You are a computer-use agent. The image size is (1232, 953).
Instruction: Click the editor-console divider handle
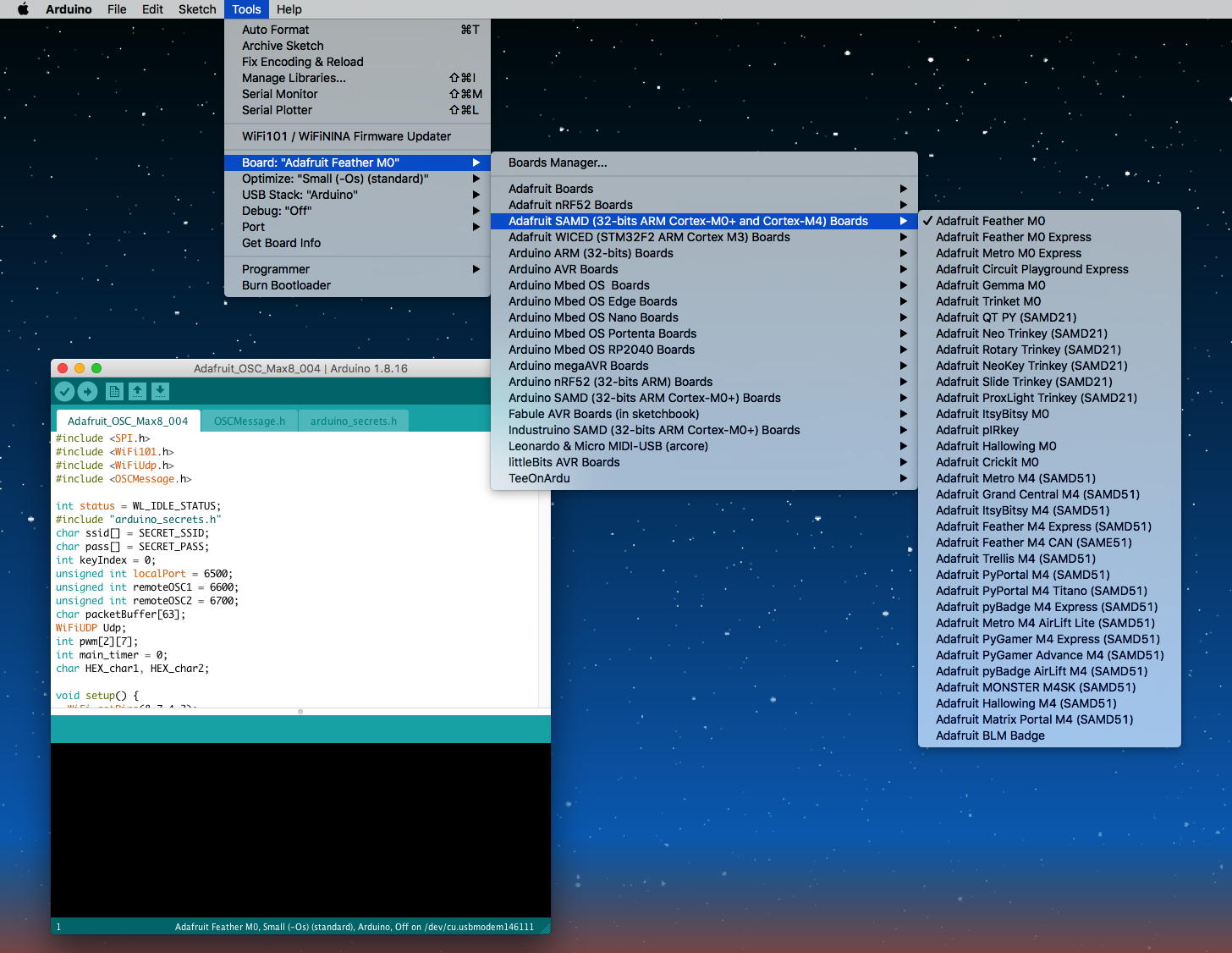coord(300,712)
